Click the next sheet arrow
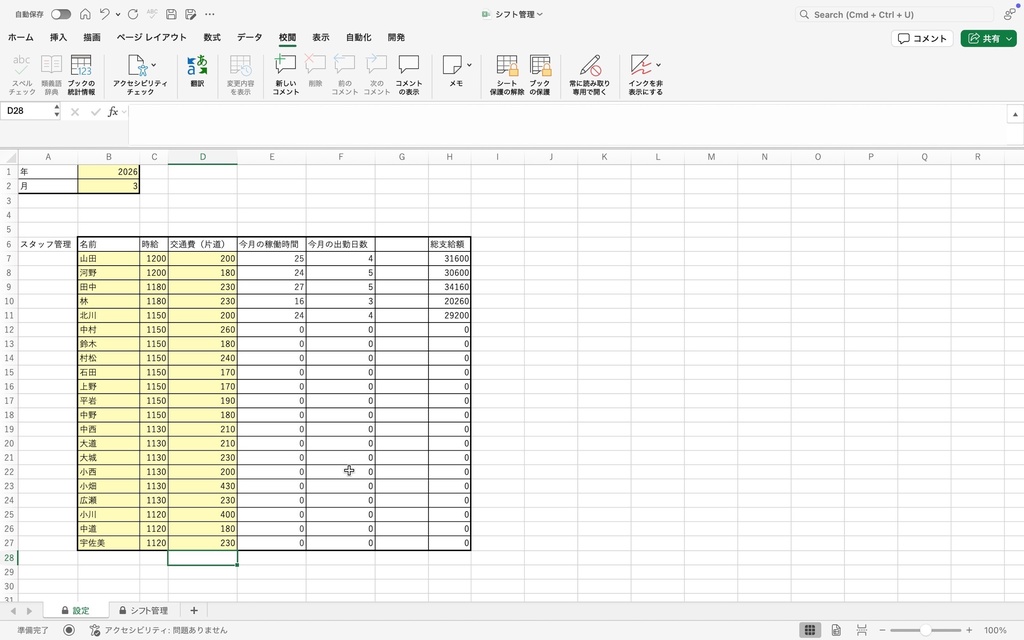Screen dimensions: 1024x640 29,611
